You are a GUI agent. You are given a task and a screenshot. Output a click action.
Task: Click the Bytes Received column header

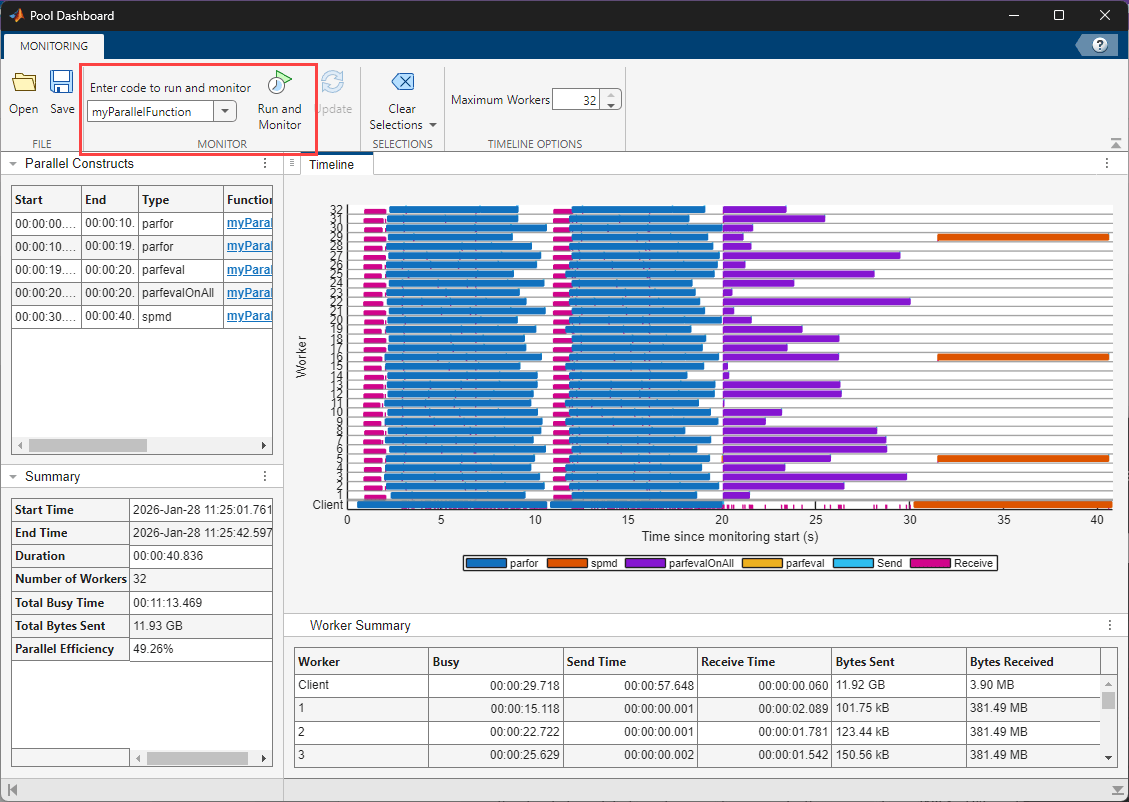coord(1033,662)
